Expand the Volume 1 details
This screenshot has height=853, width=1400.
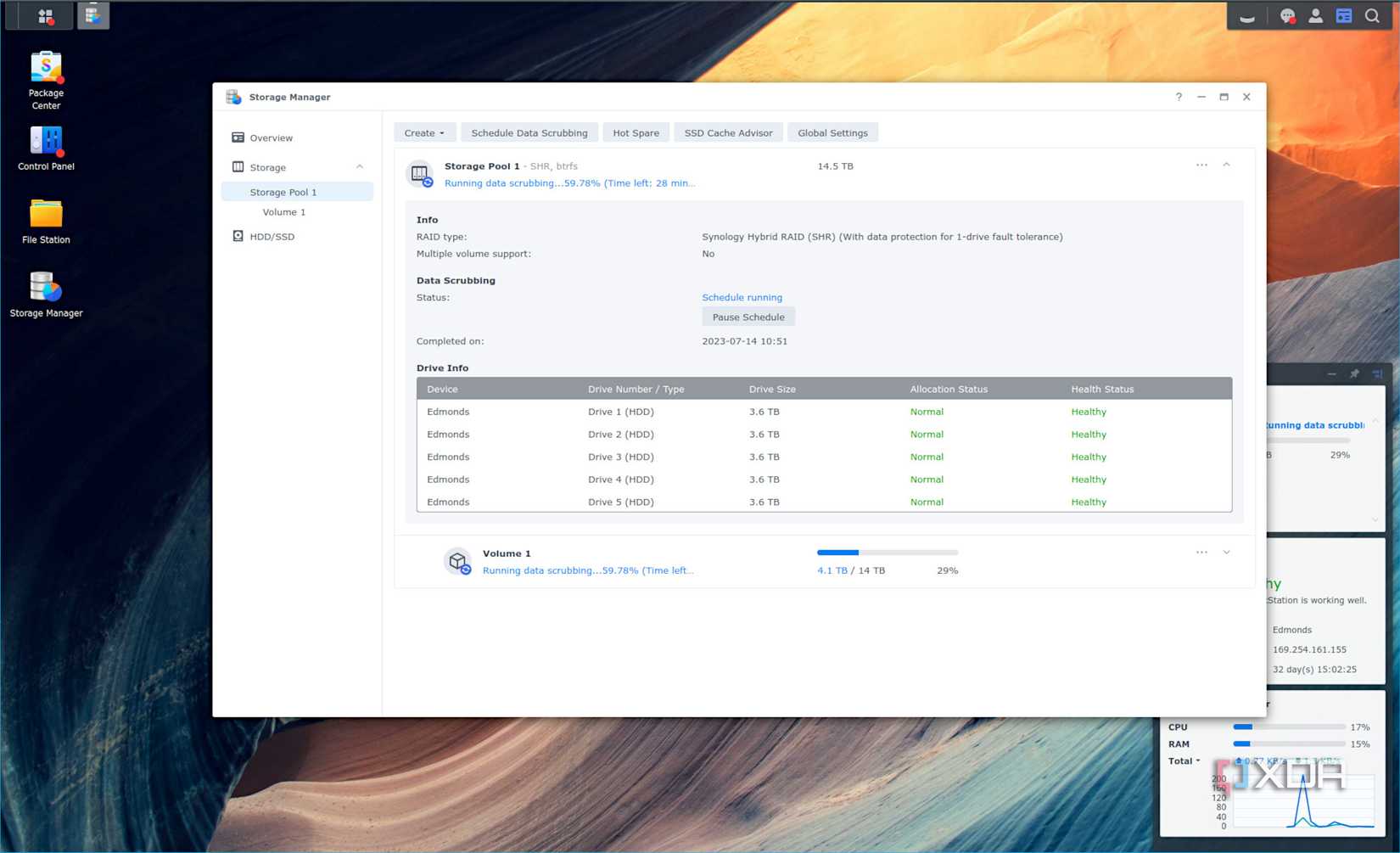(1226, 553)
